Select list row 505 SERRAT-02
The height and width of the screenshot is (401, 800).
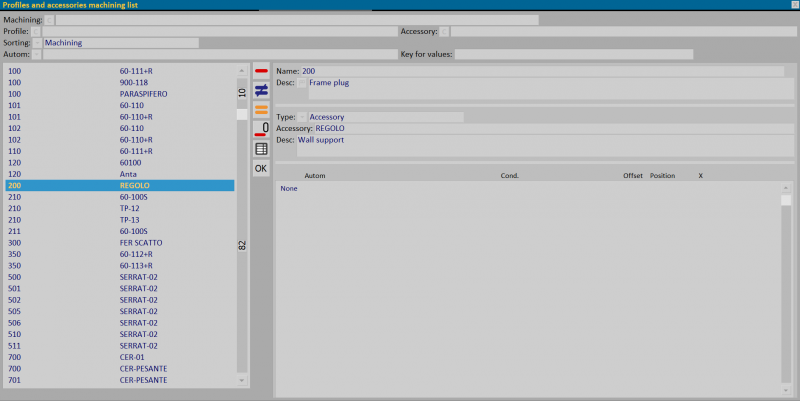tap(120, 312)
